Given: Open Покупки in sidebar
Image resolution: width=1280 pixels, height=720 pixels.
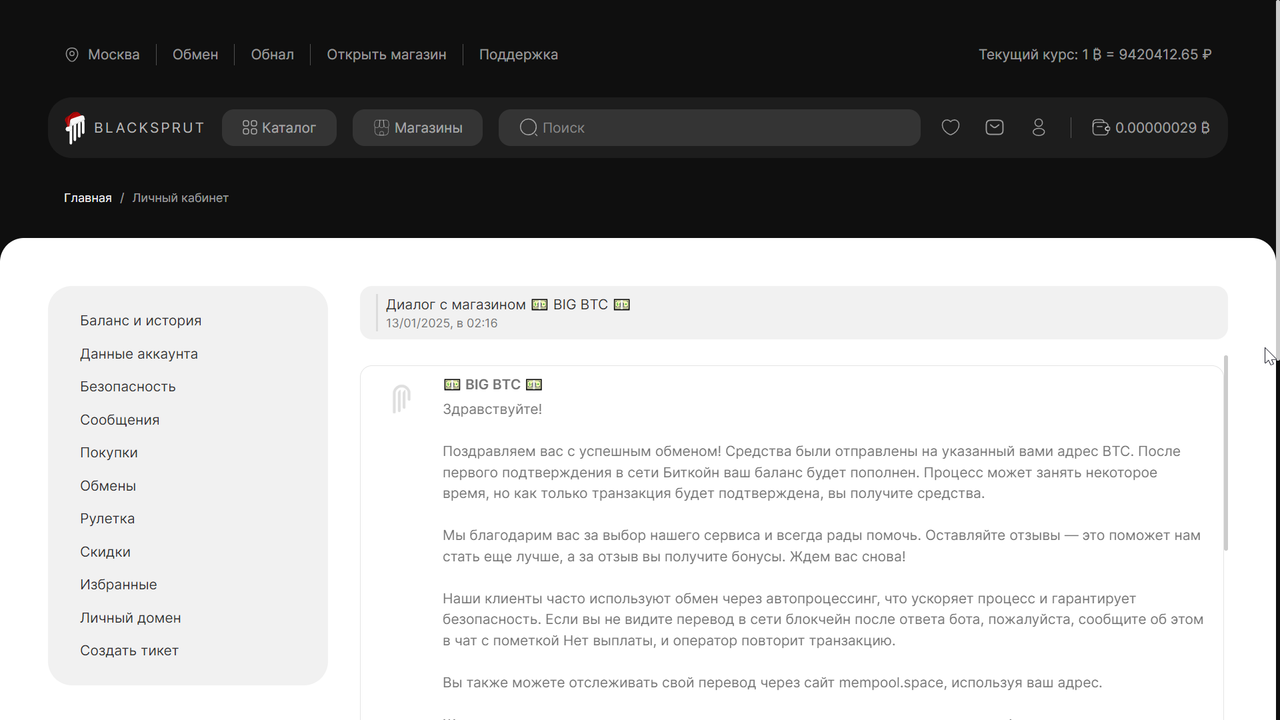Looking at the screenshot, I should [109, 453].
